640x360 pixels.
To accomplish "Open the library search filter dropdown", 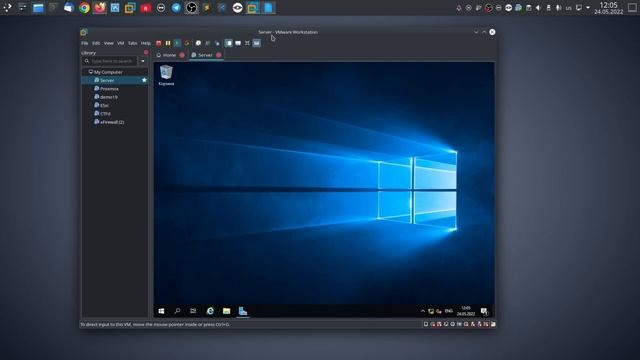I will [143, 61].
